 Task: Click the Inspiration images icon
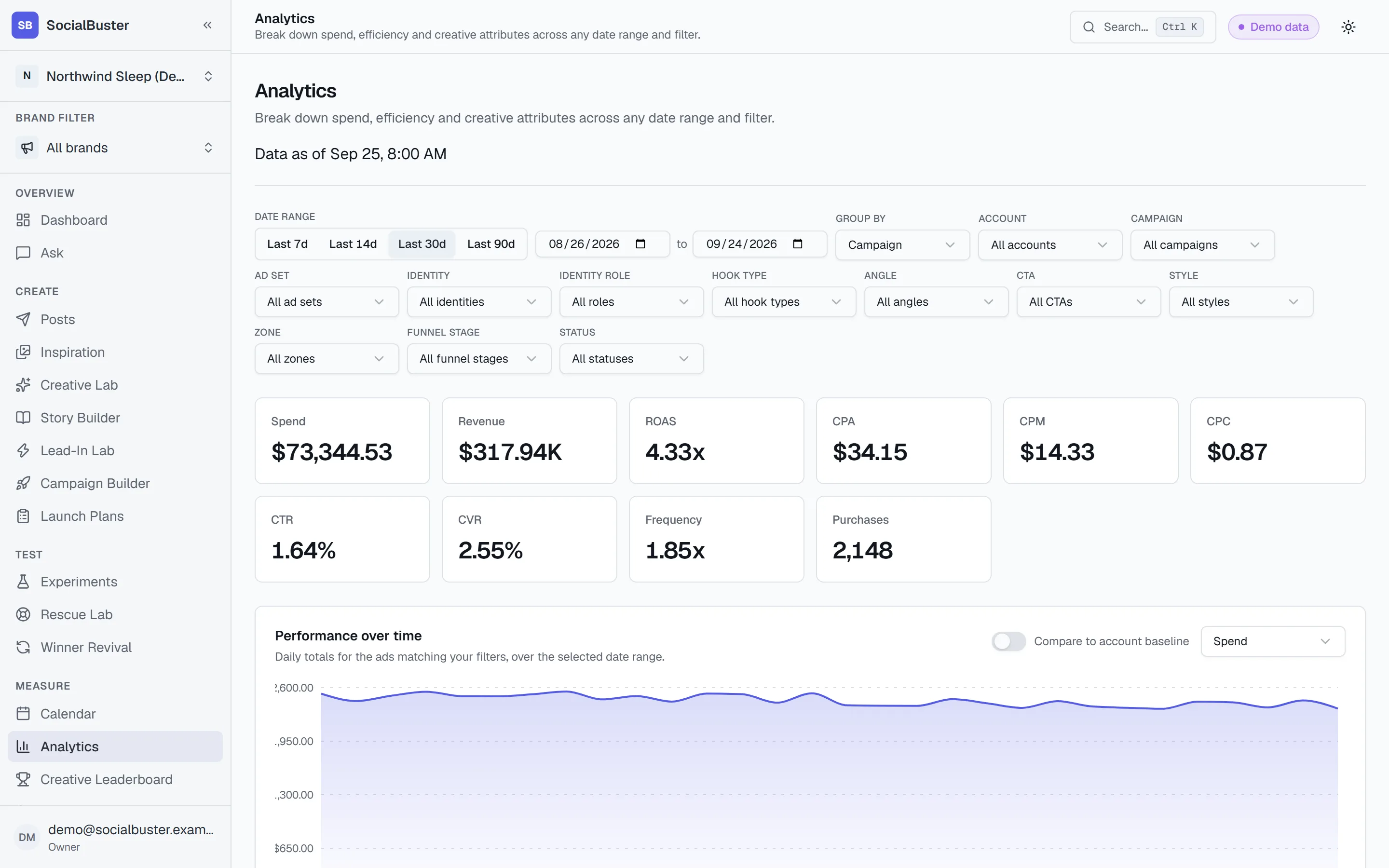[23, 352]
